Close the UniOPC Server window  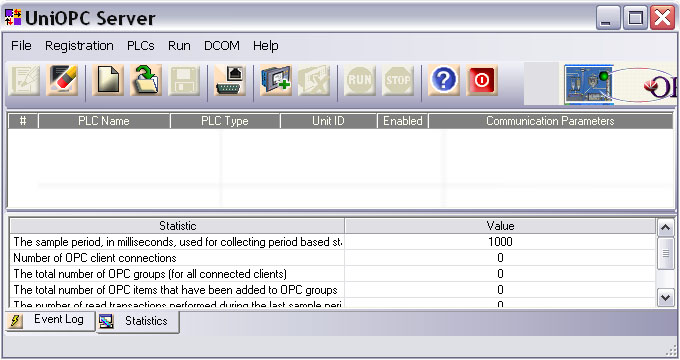662,18
